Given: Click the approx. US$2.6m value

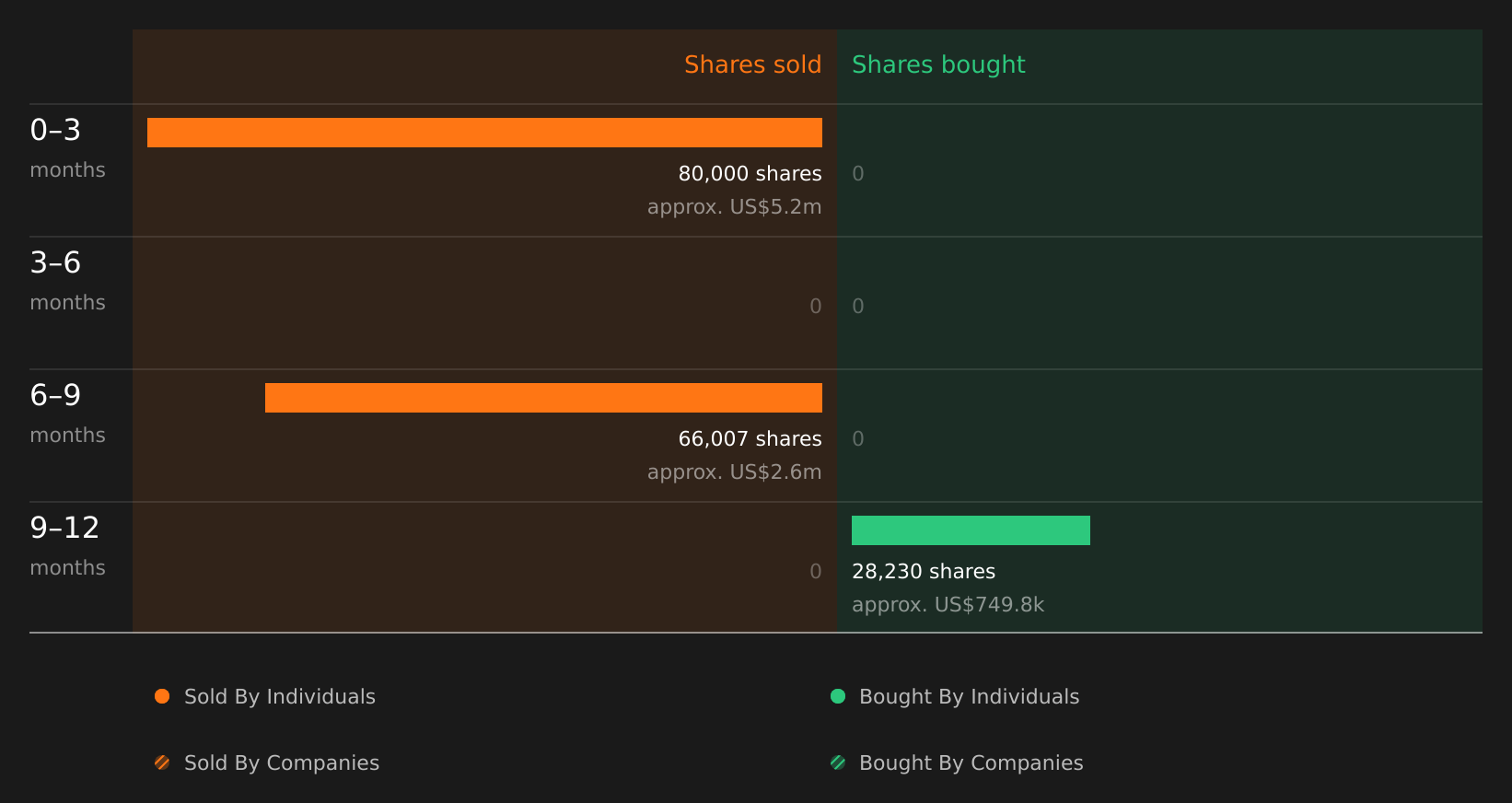Looking at the screenshot, I should pos(735,472).
